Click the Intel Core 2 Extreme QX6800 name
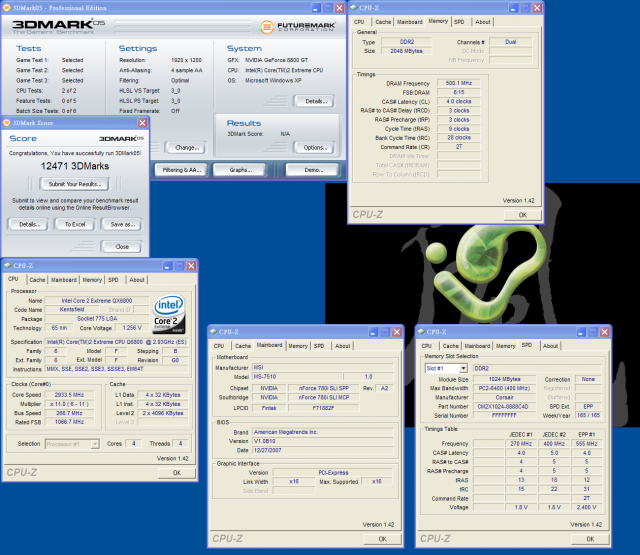 [97, 300]
